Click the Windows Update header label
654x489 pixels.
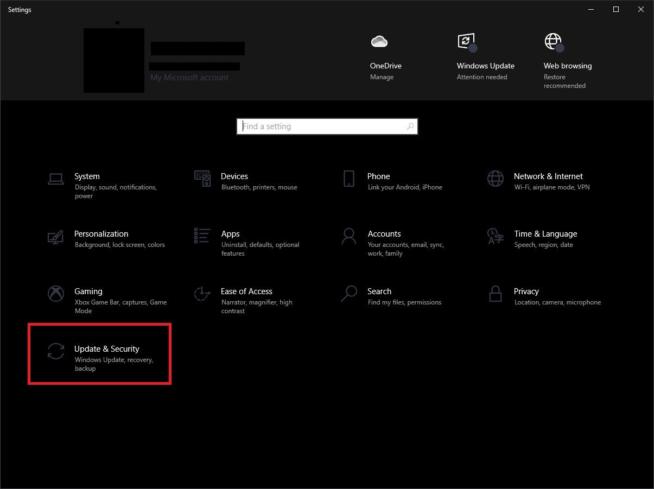point(485,66)
